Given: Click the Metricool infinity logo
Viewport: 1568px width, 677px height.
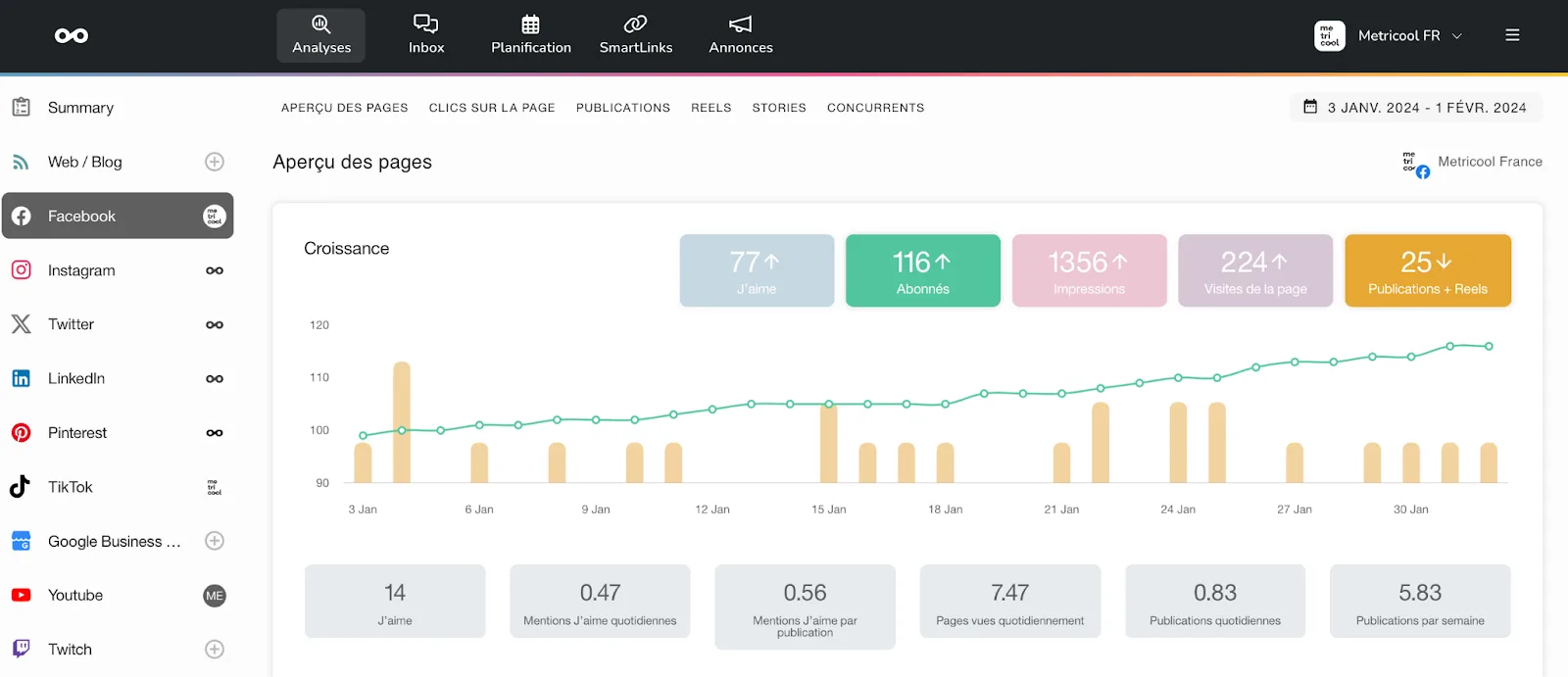Looking at the screenshot, I should point(72,36).
